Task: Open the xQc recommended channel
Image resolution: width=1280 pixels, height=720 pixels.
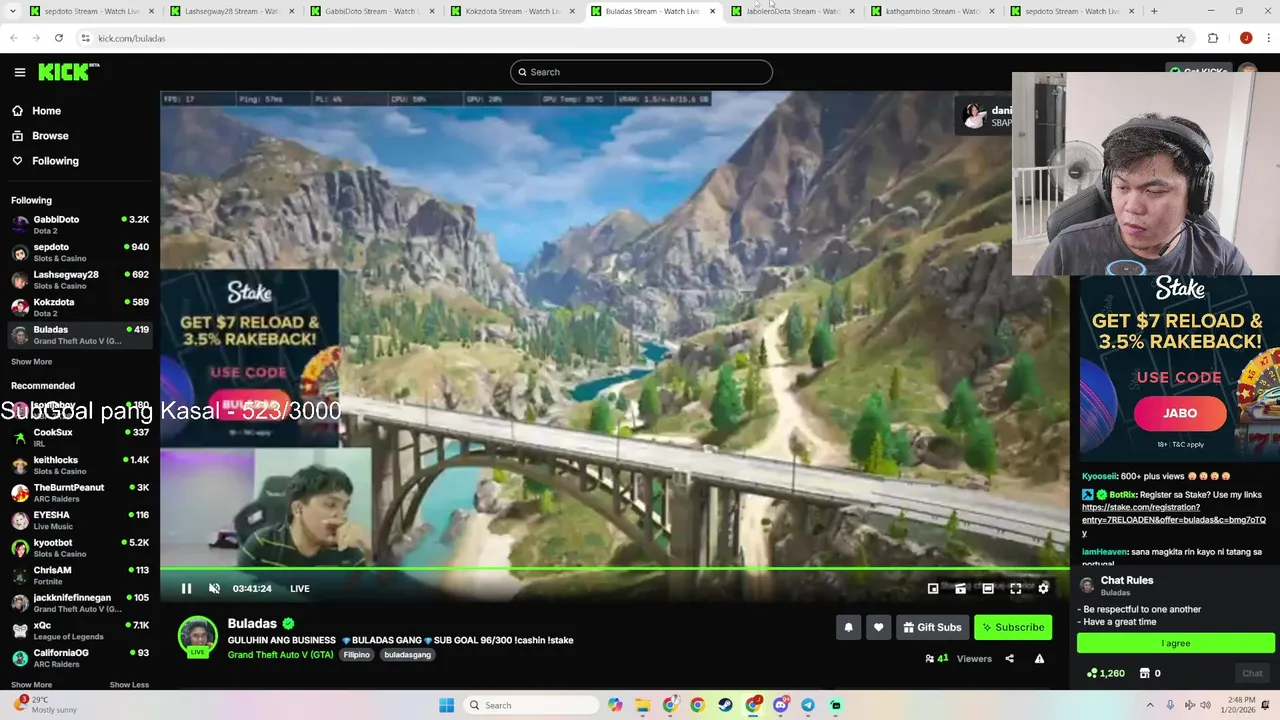Action: (x=80, y=630)
